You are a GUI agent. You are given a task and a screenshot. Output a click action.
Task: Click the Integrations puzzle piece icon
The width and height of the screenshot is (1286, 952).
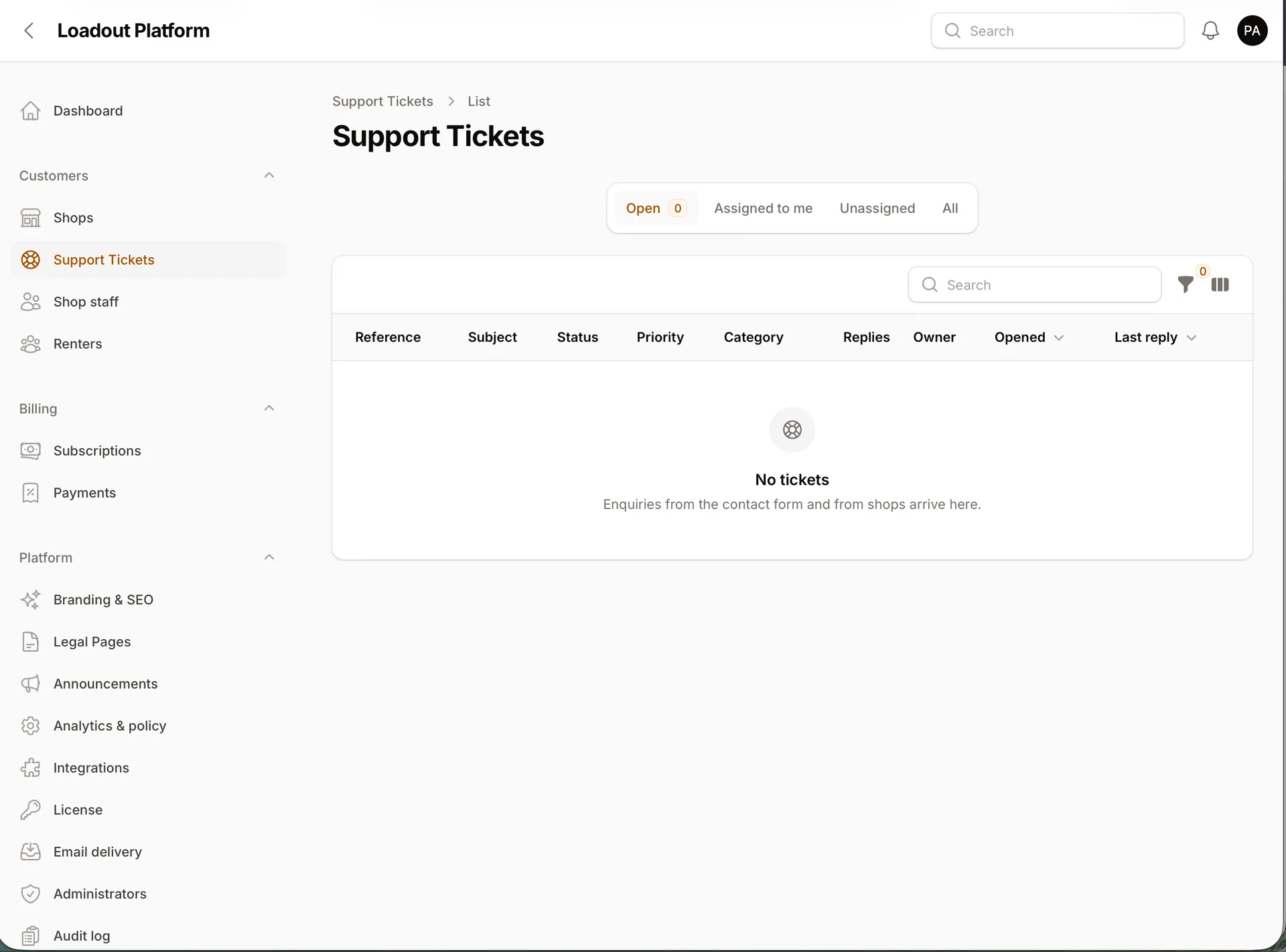(30, 768)
